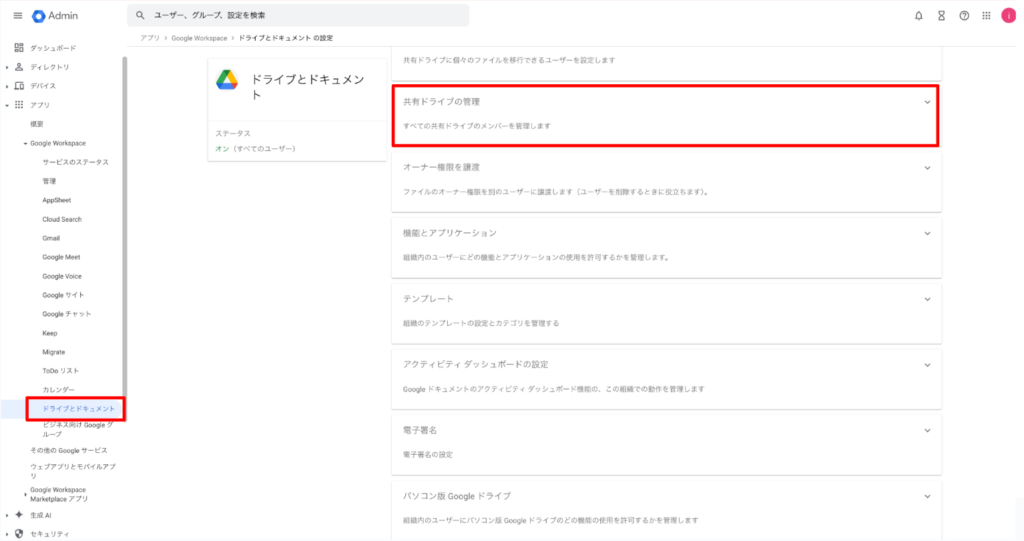Collapse the Google Workspace tree item
Image resolution: width=1024 pixels, height=541 pixels.
click(25, 143)
